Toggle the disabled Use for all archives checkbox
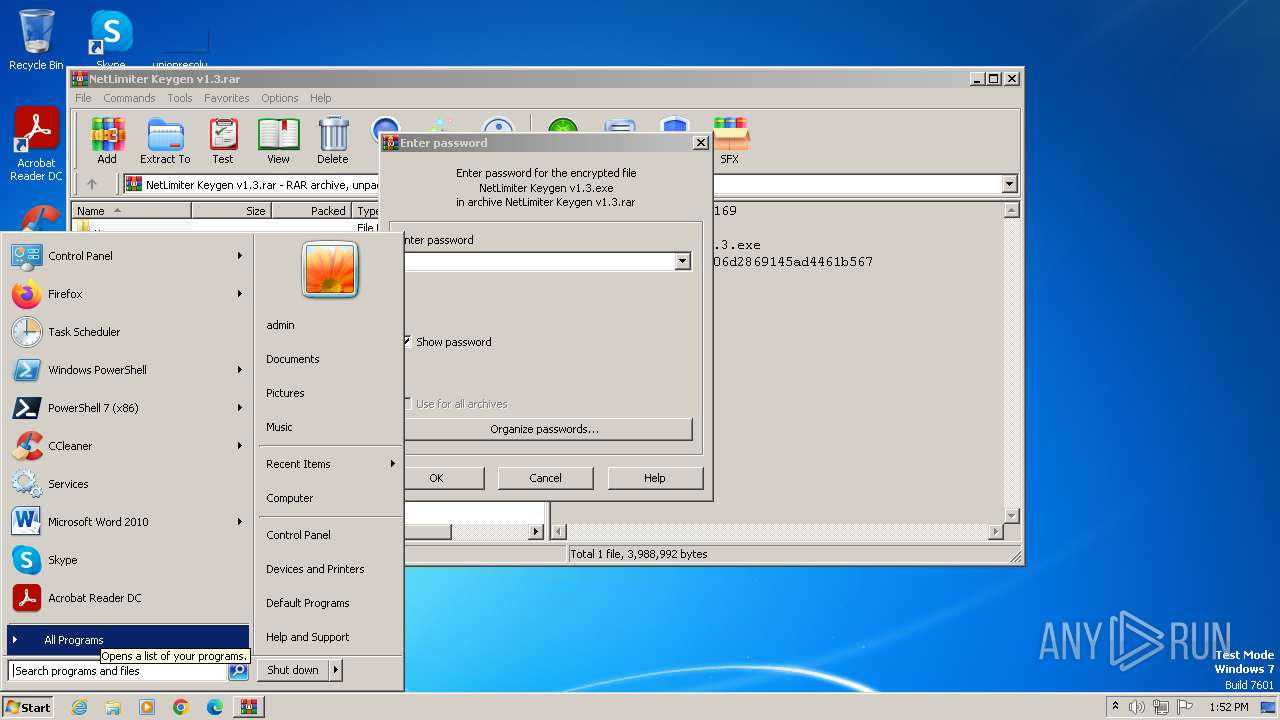Image resolution: width=1280 pixels, height=720 pixels. click(407, 404)
